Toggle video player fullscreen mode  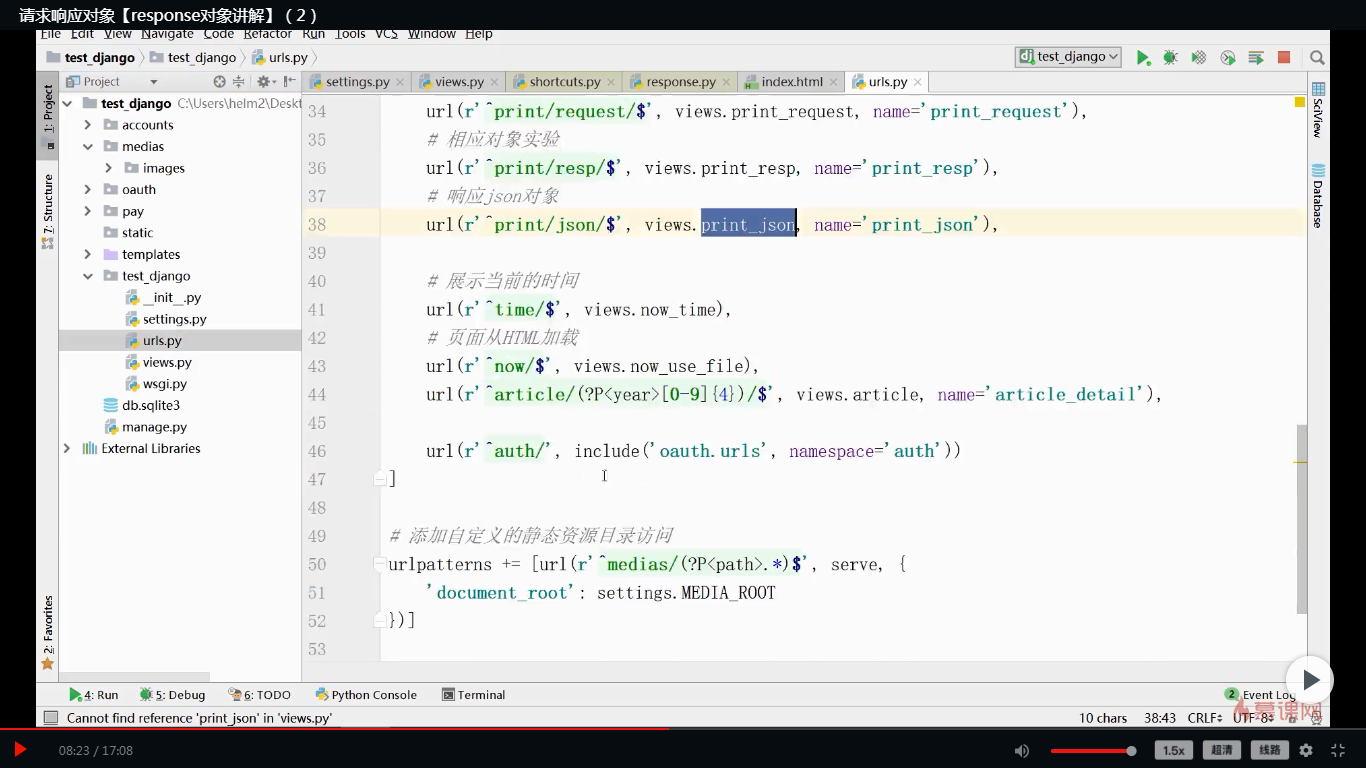(1338, 750)
